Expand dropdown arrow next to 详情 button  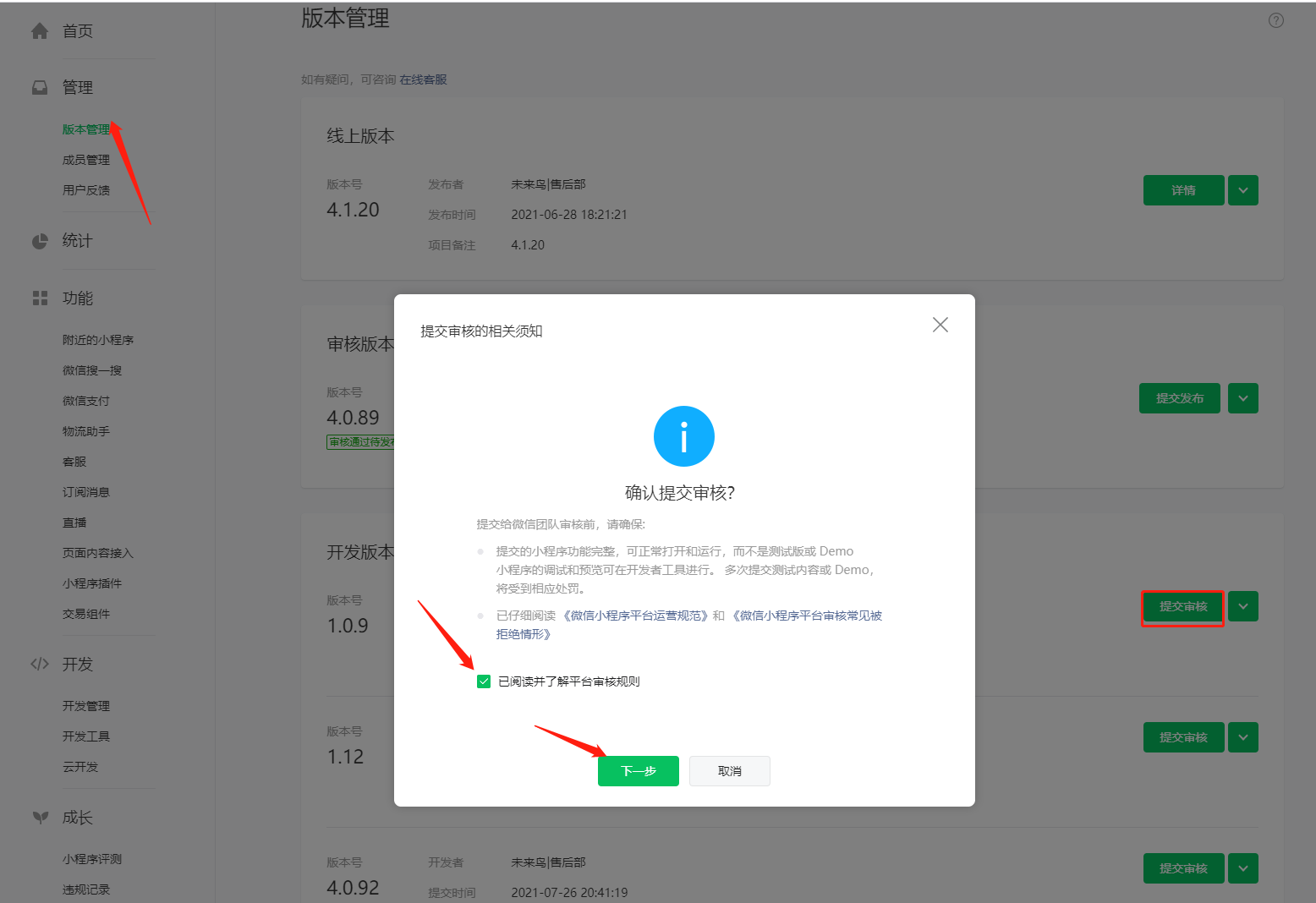(1242, 190)
